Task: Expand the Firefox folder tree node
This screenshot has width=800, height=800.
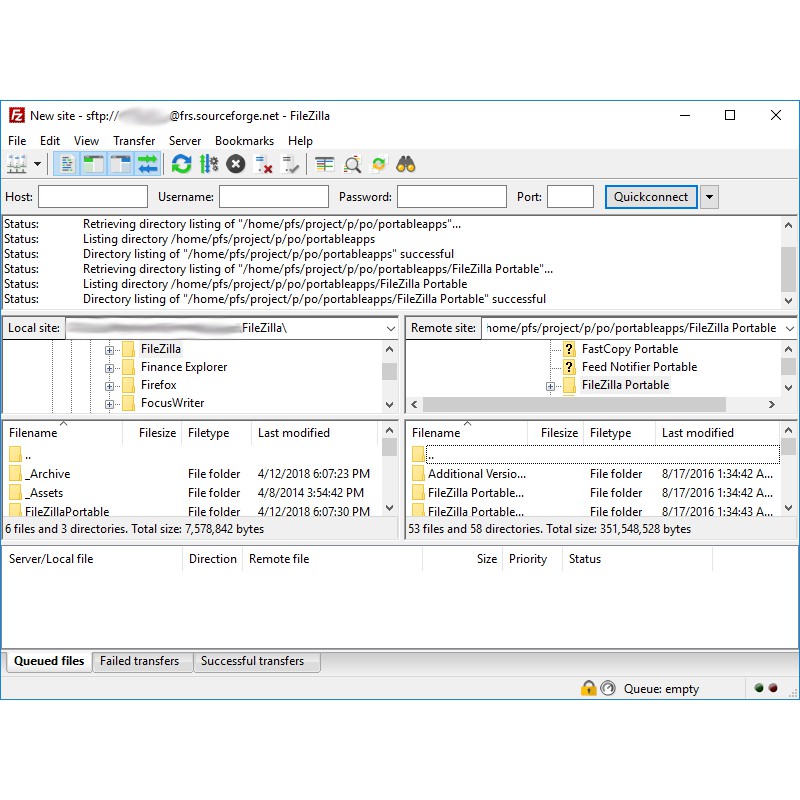Action: (x=110, y=385)
